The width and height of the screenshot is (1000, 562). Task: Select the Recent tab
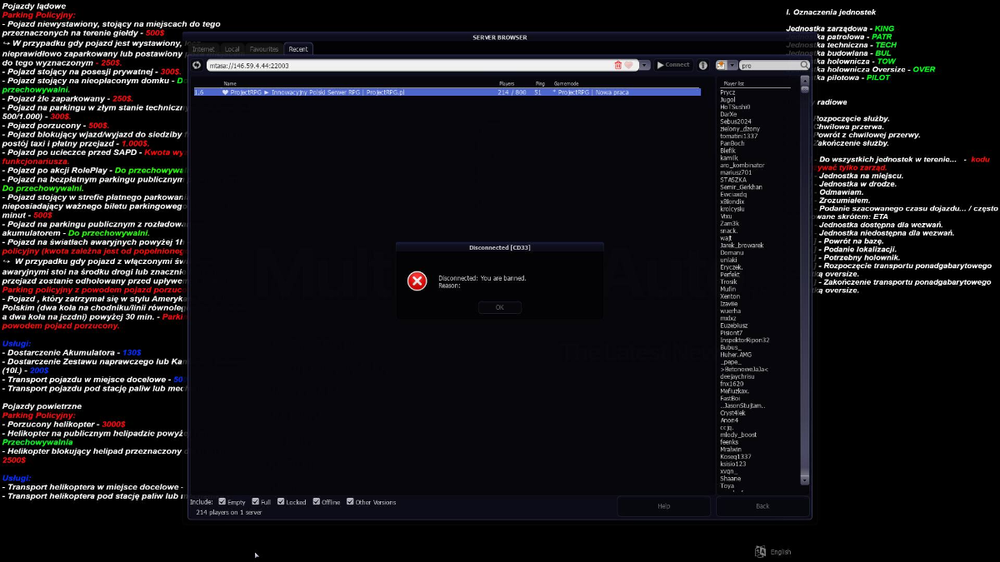click(x=298, y=49)
